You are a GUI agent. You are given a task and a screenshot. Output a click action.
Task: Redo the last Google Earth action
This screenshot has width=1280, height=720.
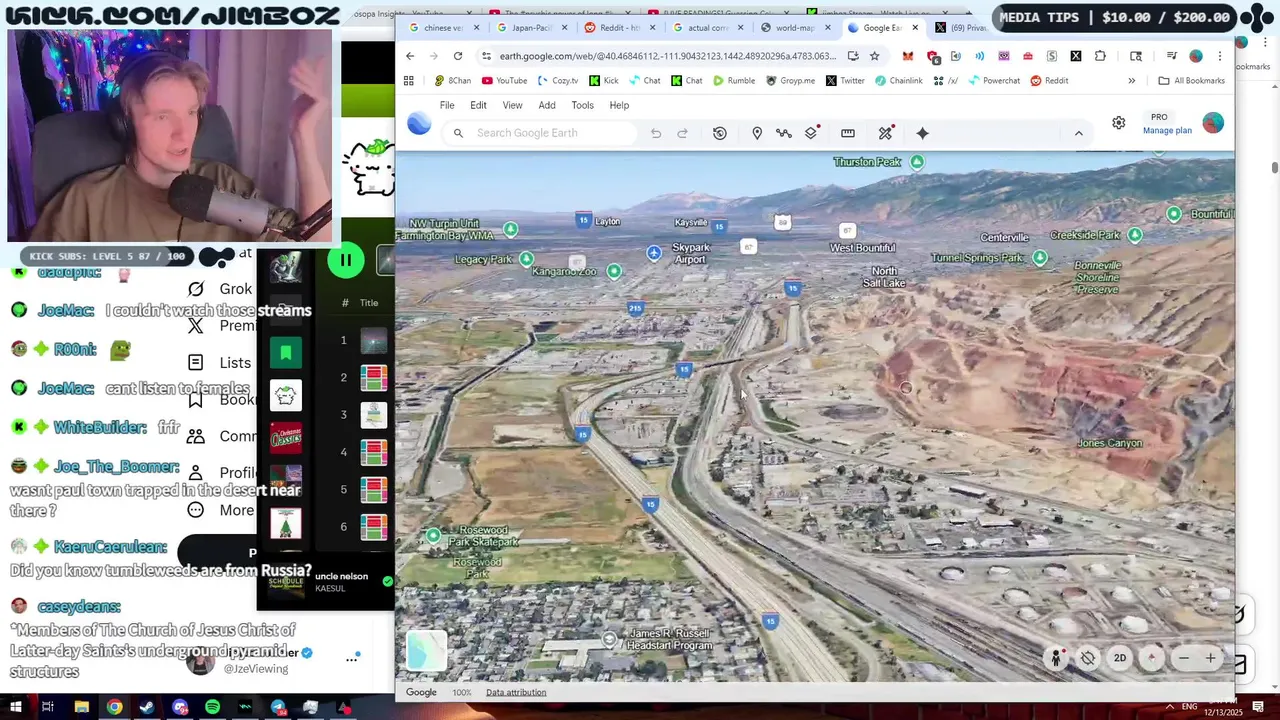683,133
